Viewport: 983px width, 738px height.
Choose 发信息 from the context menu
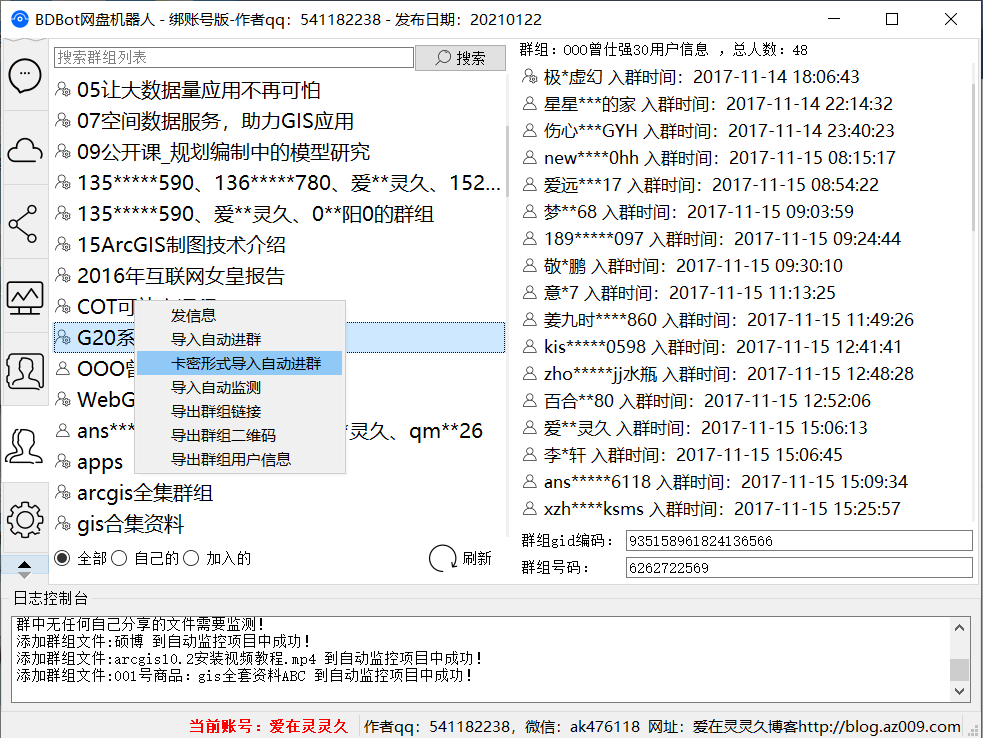pyautogui.click(x=196, y=315)
